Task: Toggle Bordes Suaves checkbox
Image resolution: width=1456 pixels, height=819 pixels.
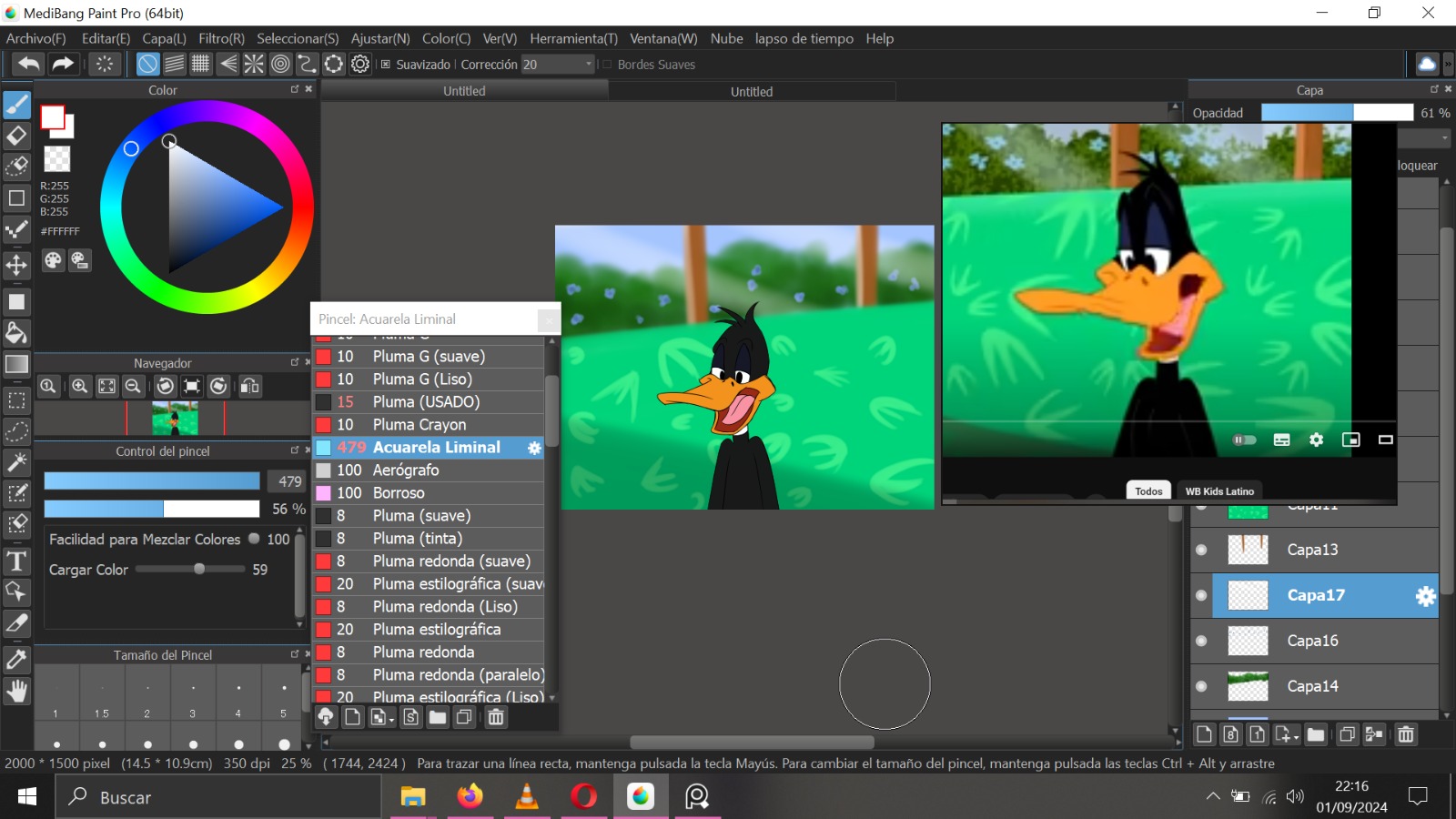Action: click(607, 65)
